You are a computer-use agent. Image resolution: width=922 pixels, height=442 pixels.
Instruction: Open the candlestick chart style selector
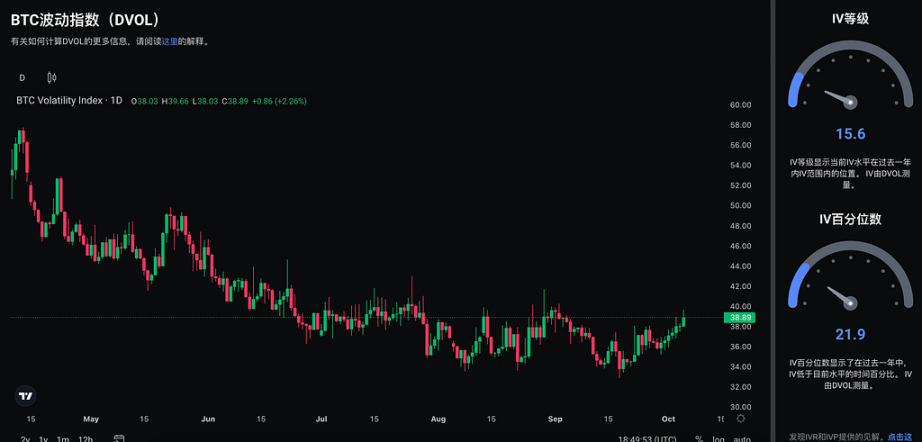(x=52, y=78)
